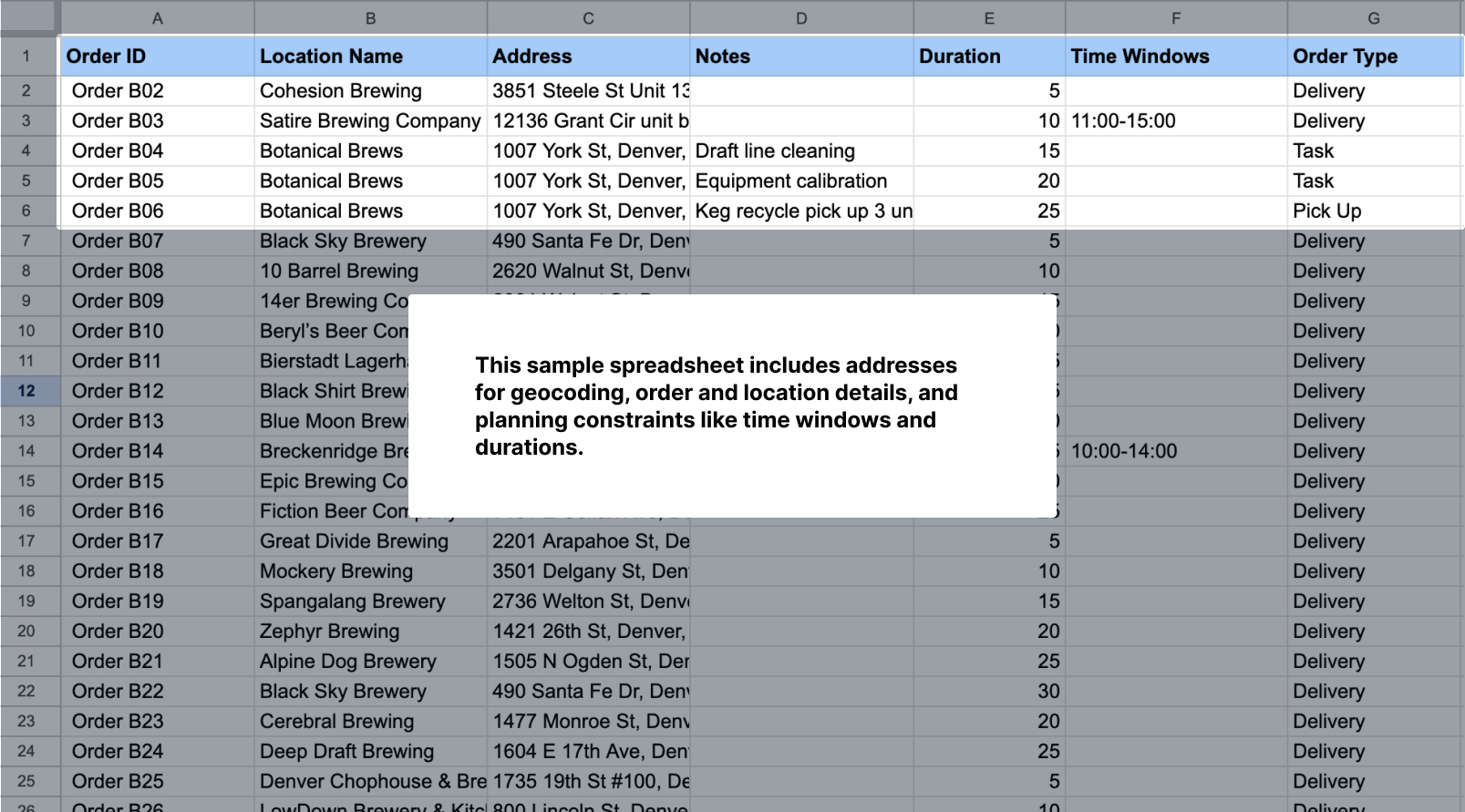The height and width of the screenshot is (812, 1465).
Task: Click Botanical Brews in Order B04 row
Action: point(370,150)
